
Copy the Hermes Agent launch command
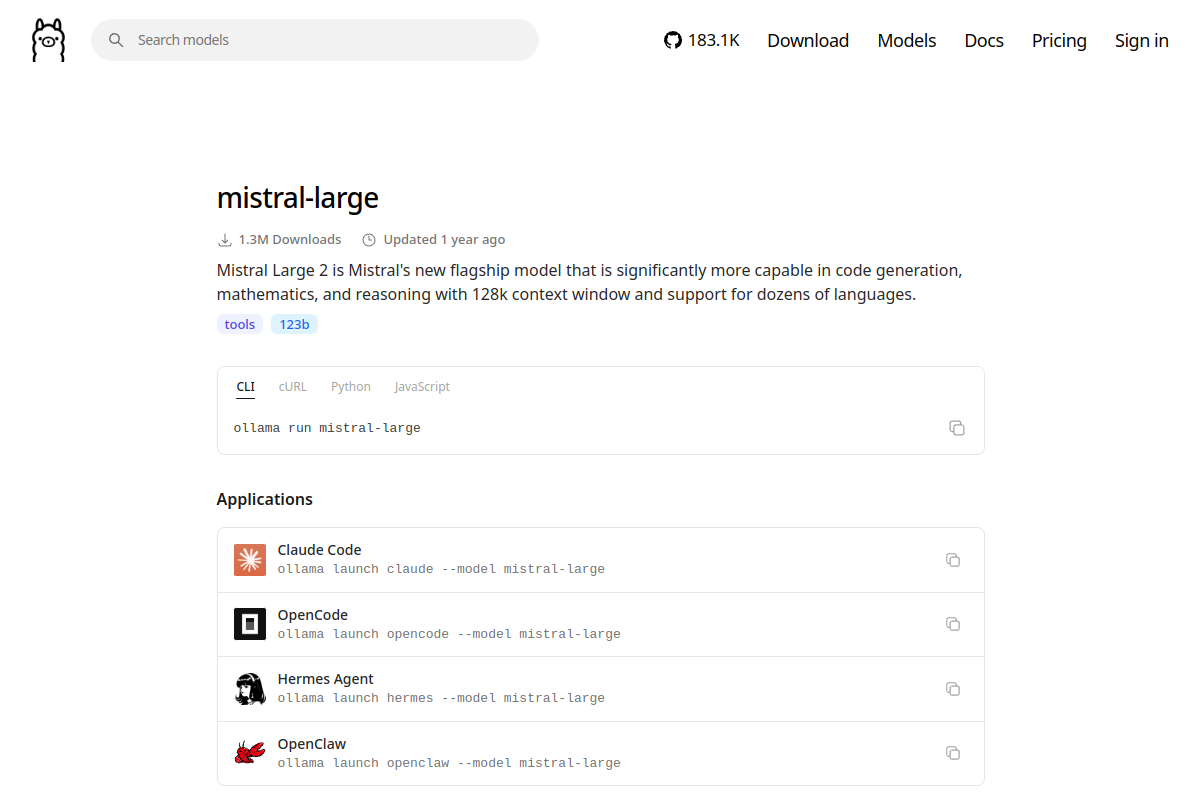[953, 689]
